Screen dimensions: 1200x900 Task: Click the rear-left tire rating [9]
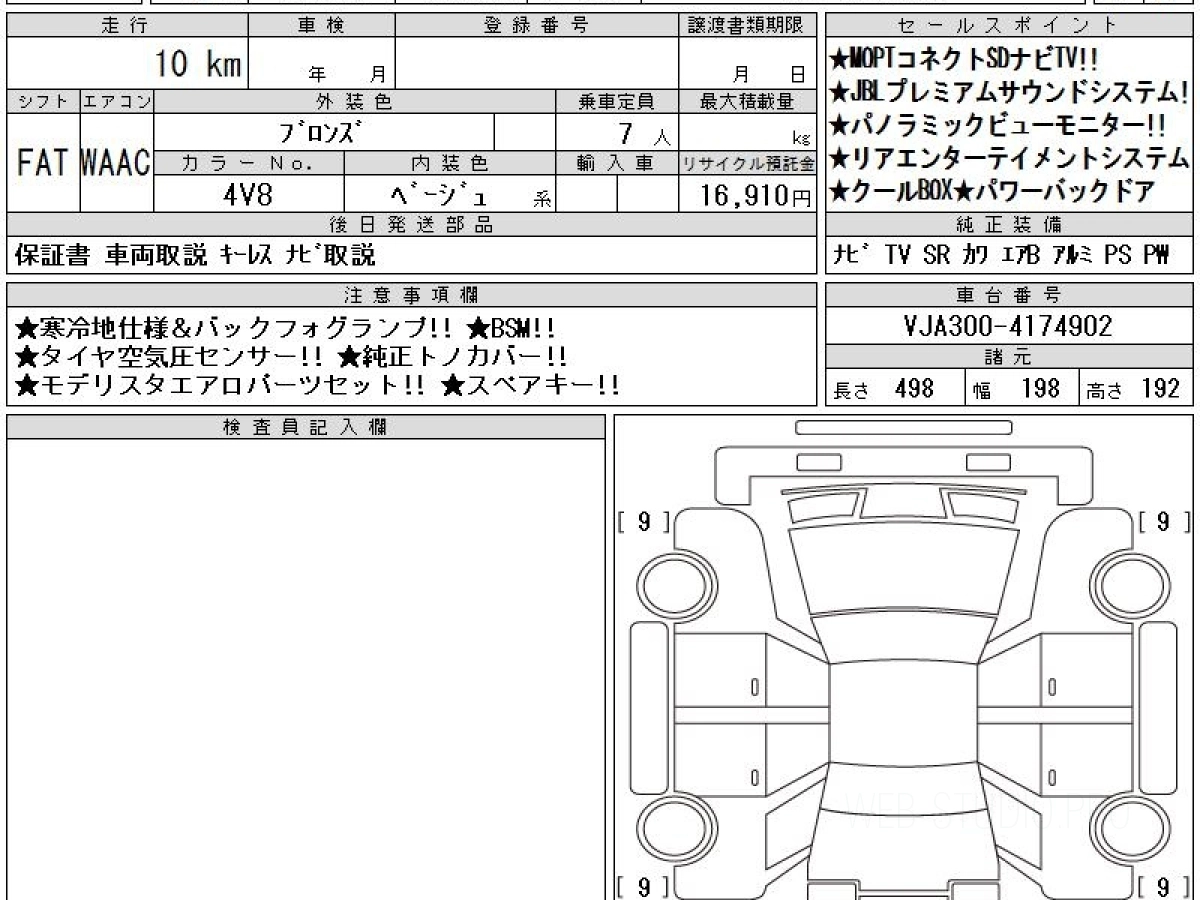(643, 885)
